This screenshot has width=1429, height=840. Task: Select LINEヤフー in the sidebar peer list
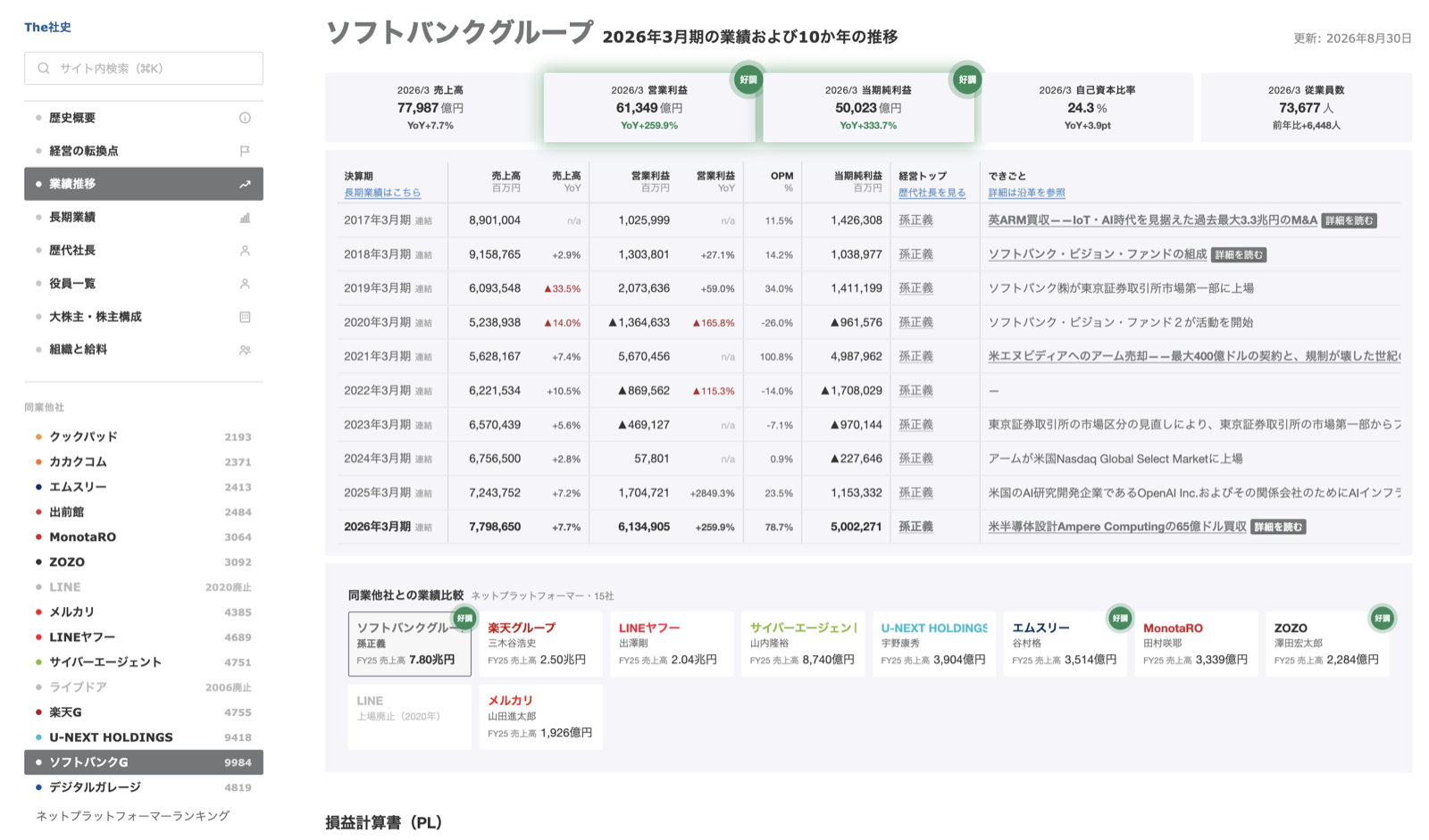coord(144,636)
